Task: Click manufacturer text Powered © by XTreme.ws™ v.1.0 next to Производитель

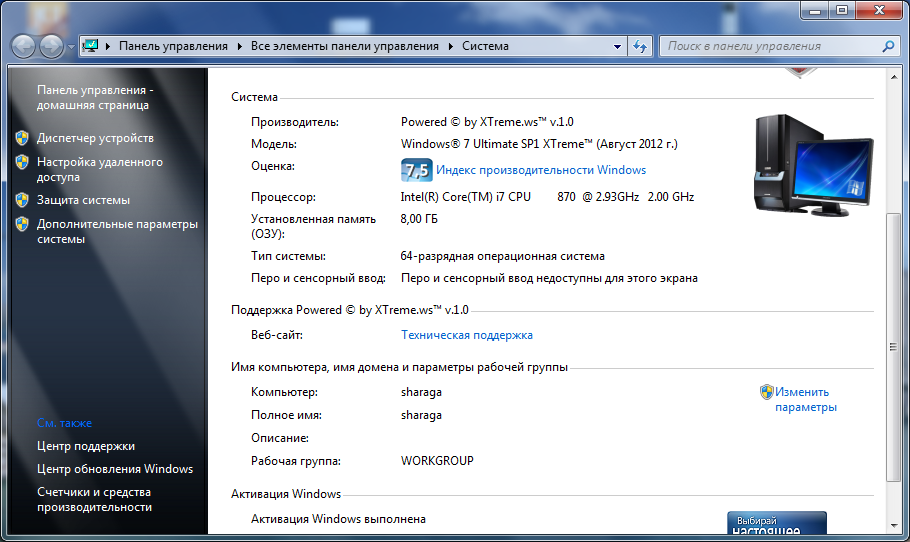Action: point(487,122)
